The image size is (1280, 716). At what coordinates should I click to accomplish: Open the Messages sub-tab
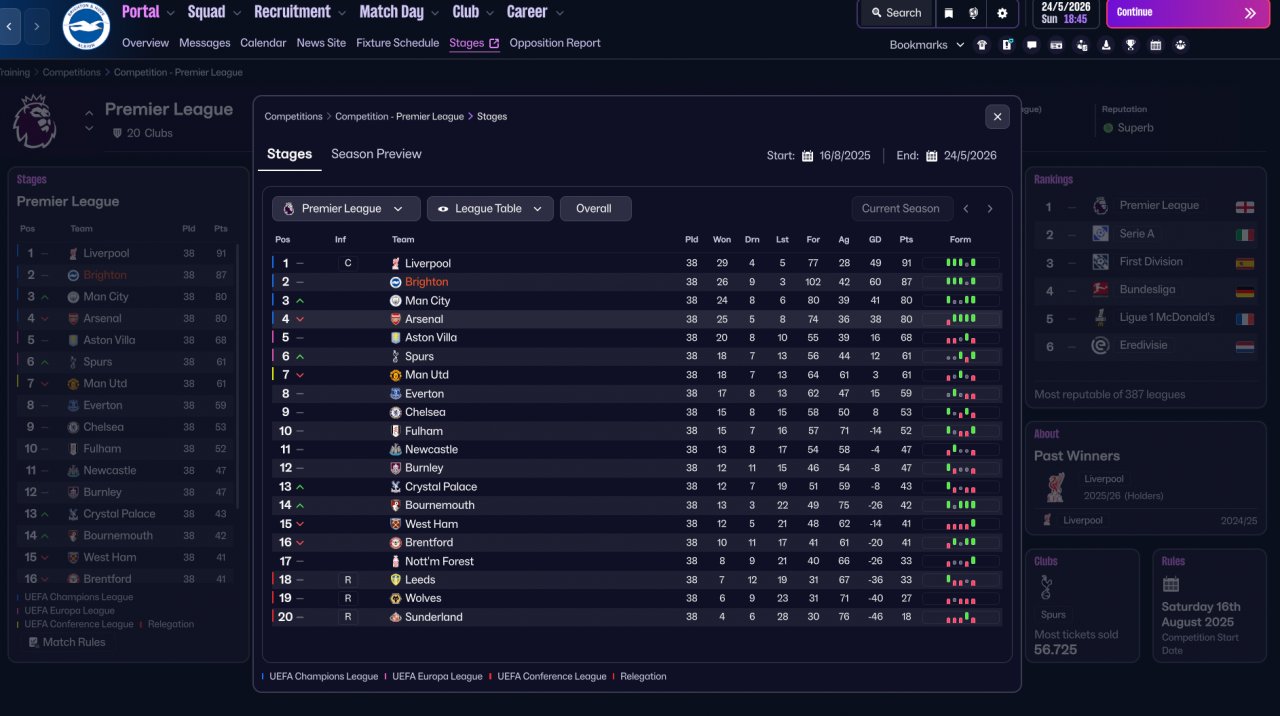(x=204, y=43)
